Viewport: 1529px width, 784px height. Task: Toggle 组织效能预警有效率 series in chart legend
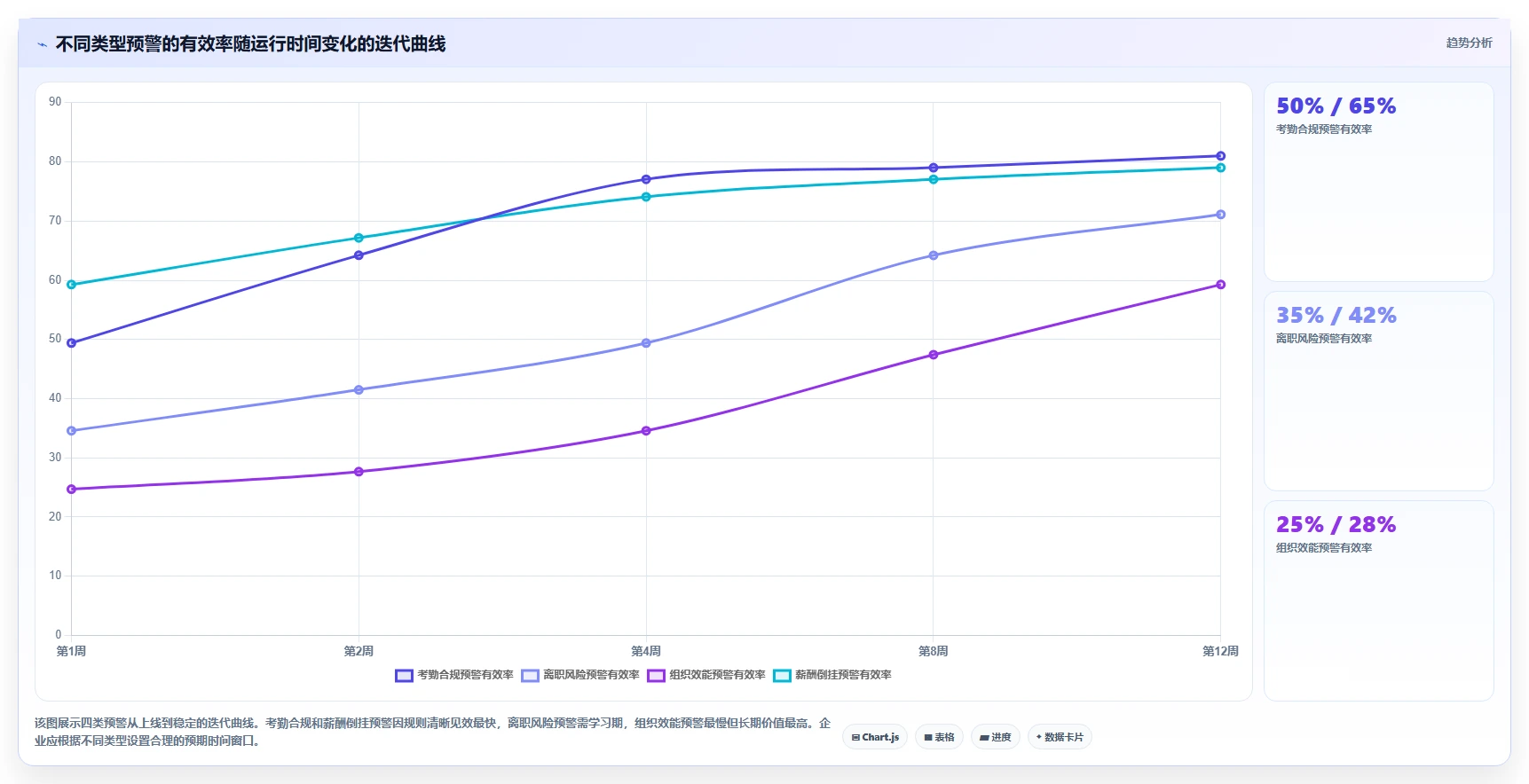point(706,675)
